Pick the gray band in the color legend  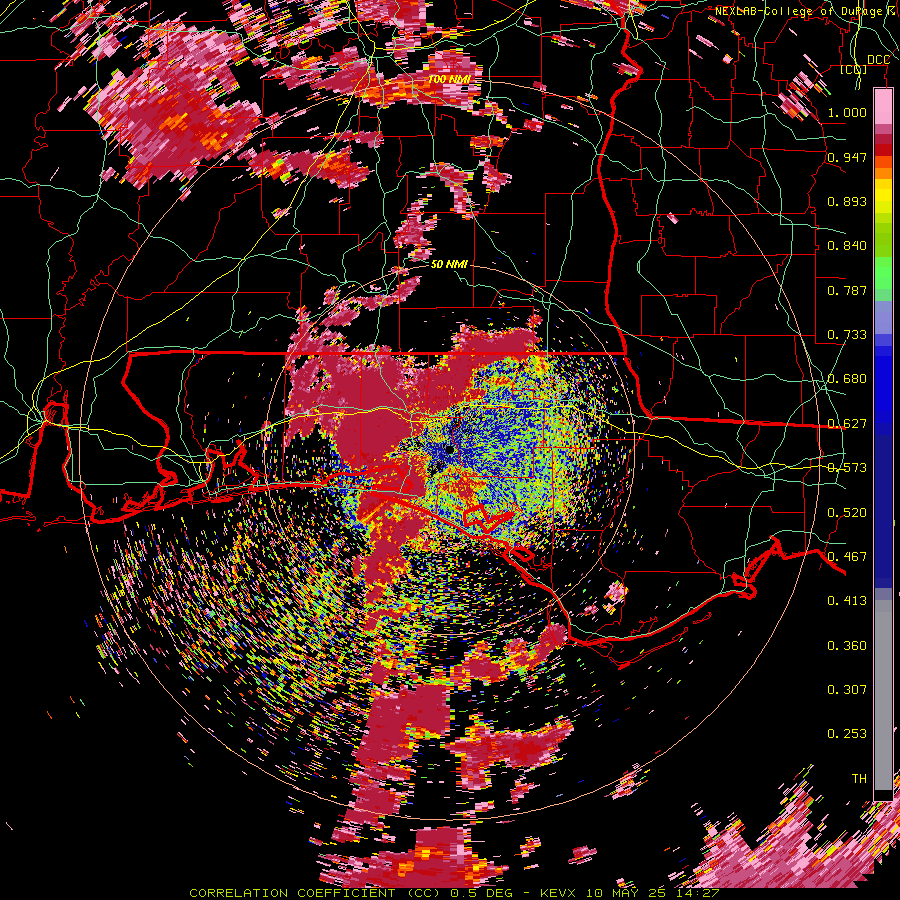click(883, 695)
